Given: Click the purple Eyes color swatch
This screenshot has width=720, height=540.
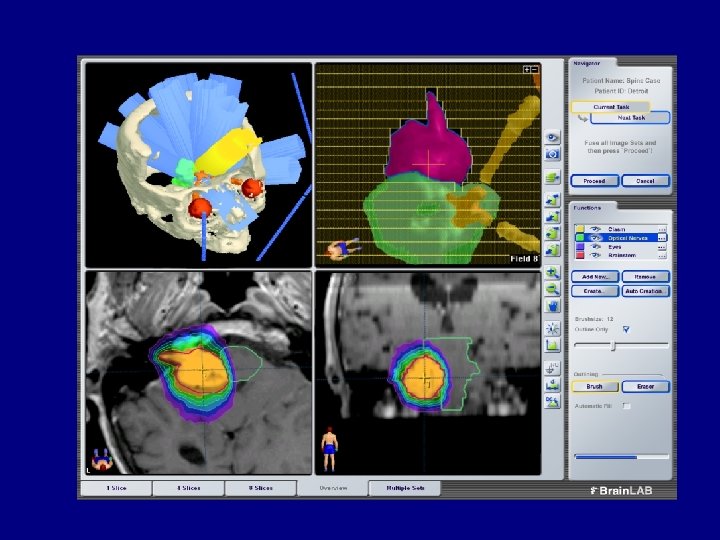Looking at the screenshot, I should coord(580,247).
